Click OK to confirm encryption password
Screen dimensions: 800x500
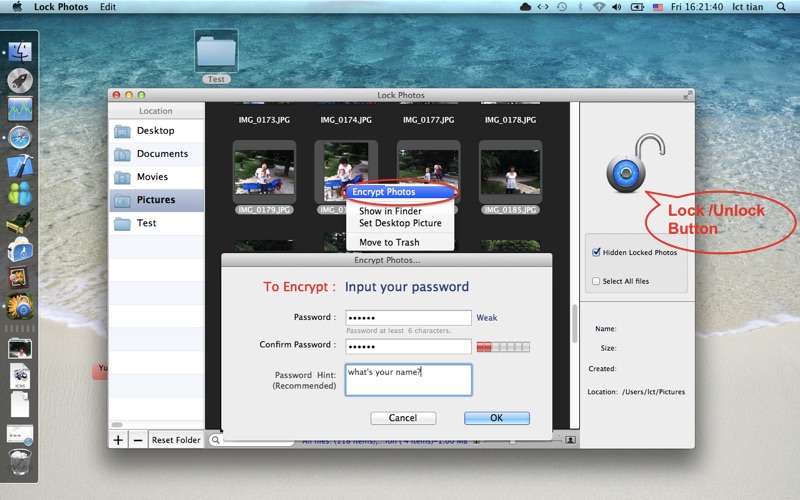click(x=496, y=418)
